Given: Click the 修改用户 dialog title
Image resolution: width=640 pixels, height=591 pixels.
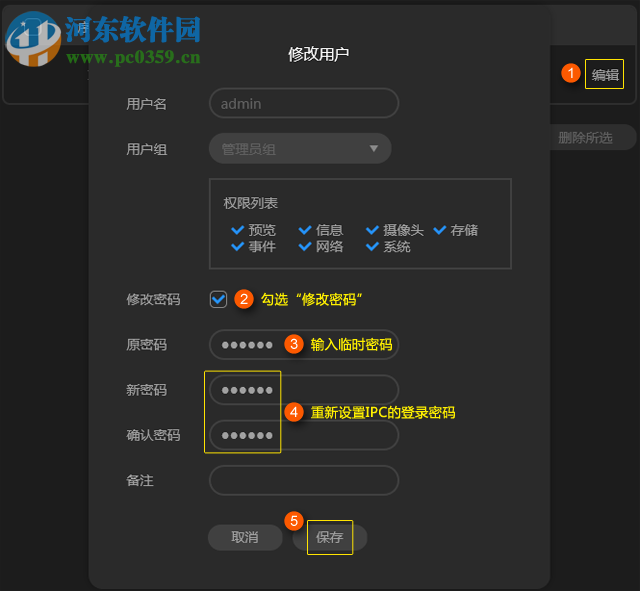Looking at the screenshot, I should [x=319, y=54].
